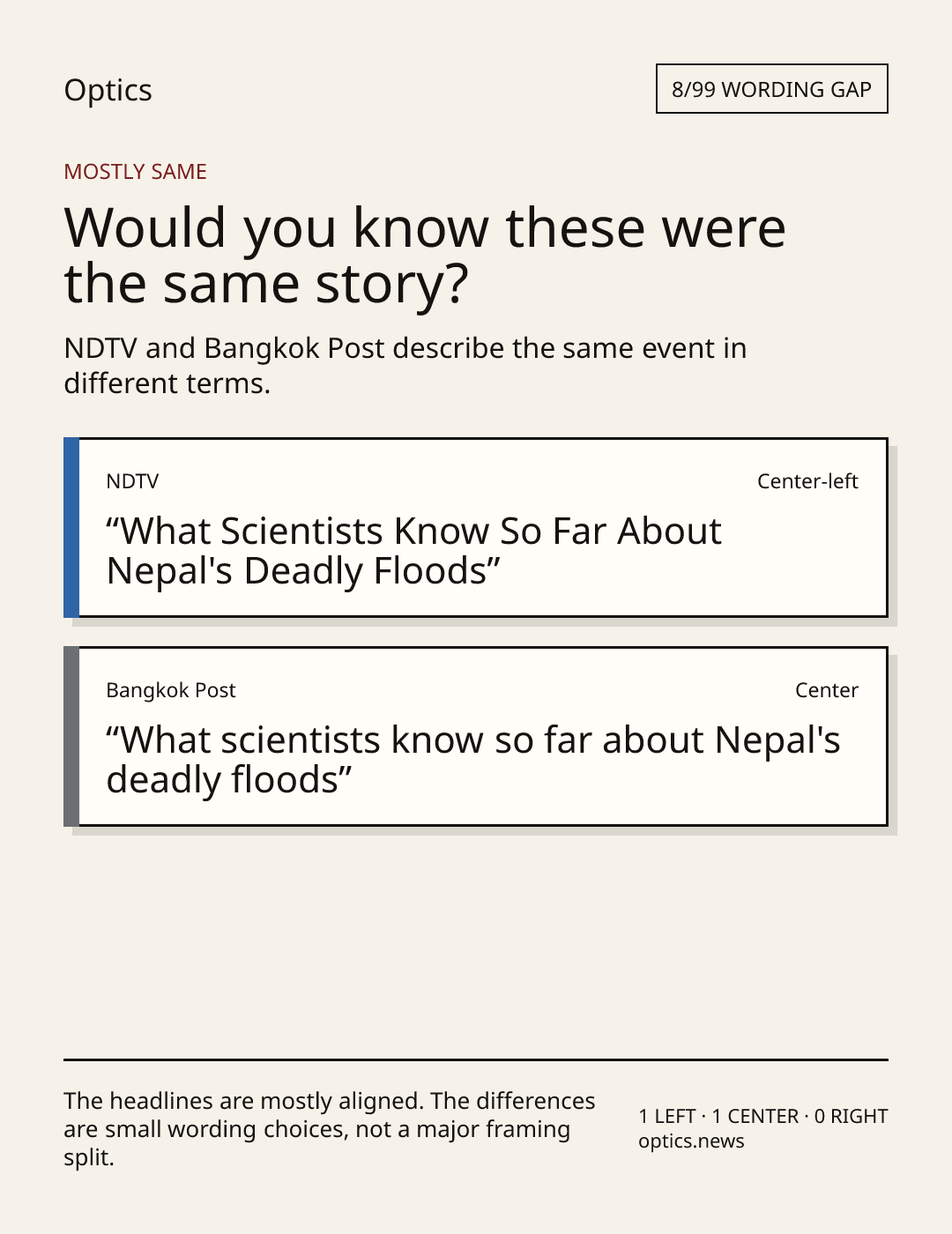Click the horizontal divider above the footer

coord(476,1059)
